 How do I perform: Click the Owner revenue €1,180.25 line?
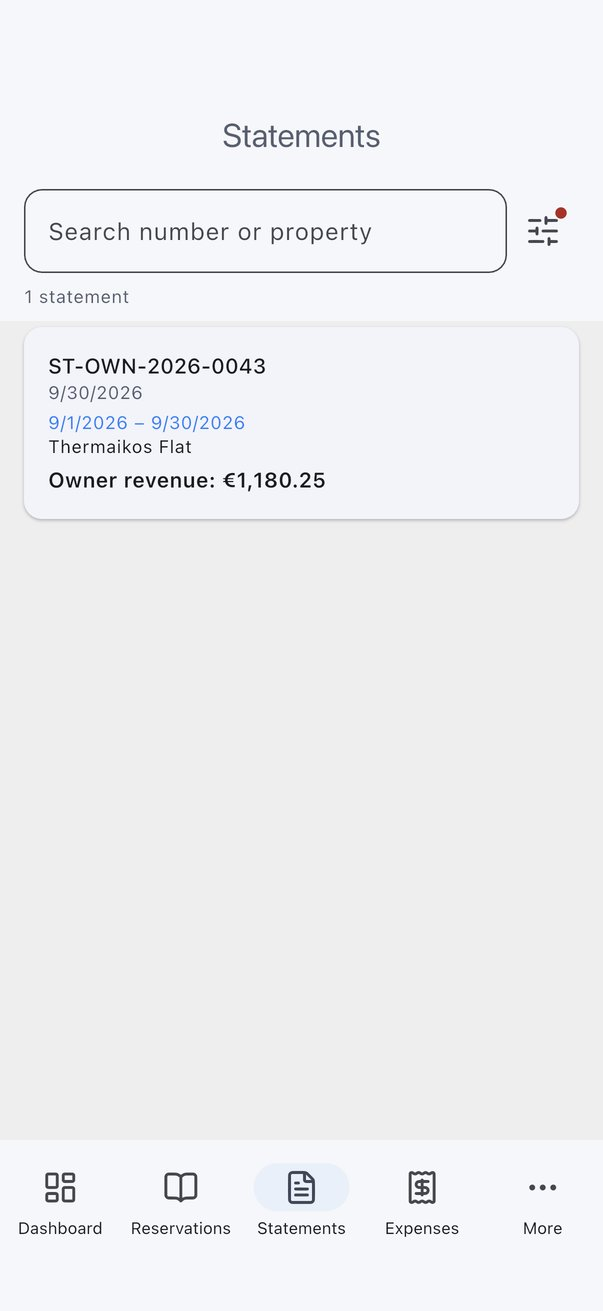tap(187, 481)
